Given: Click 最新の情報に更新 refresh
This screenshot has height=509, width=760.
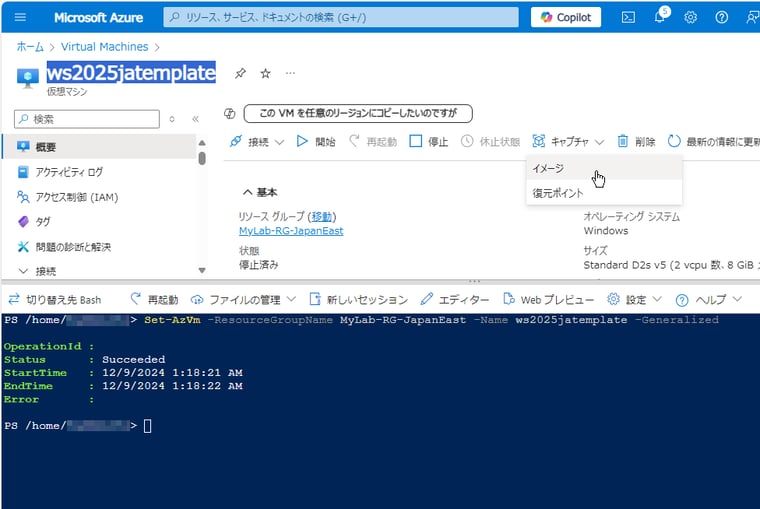Looking at the screenshot, I should (x=713, y=142).
